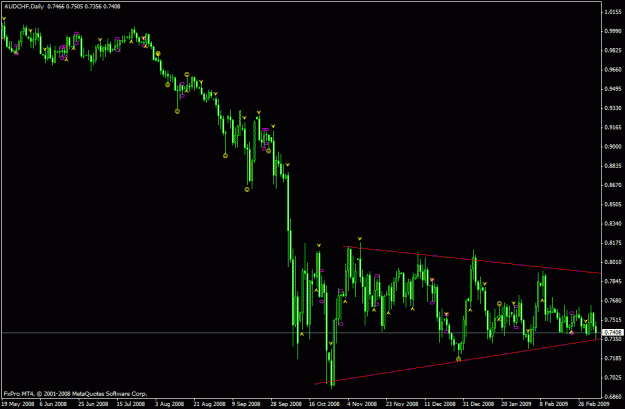Screen dimensions: 625x409
Task: Click the 0.7680 price axis label
Action: pyautogui.click(x=613, y=301)
